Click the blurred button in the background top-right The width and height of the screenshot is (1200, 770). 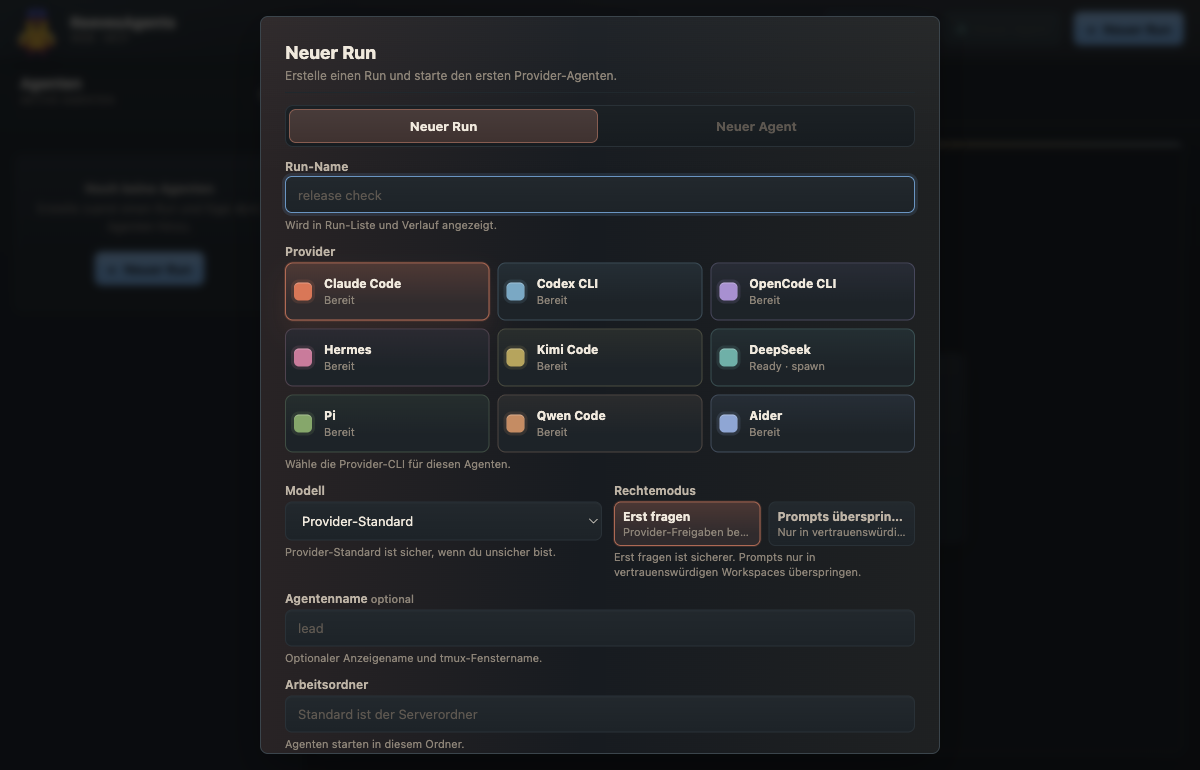[1127, 30]
